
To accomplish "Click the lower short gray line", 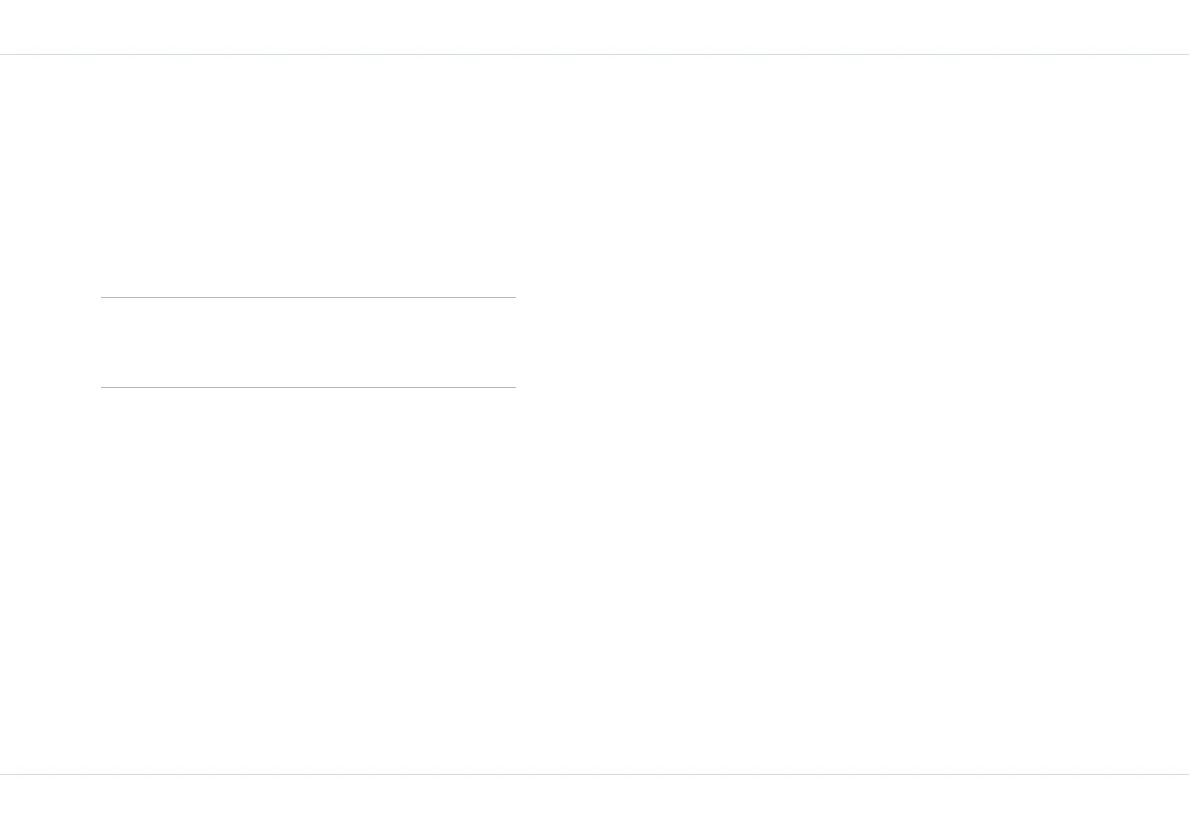I will click(x=308, y=388).
